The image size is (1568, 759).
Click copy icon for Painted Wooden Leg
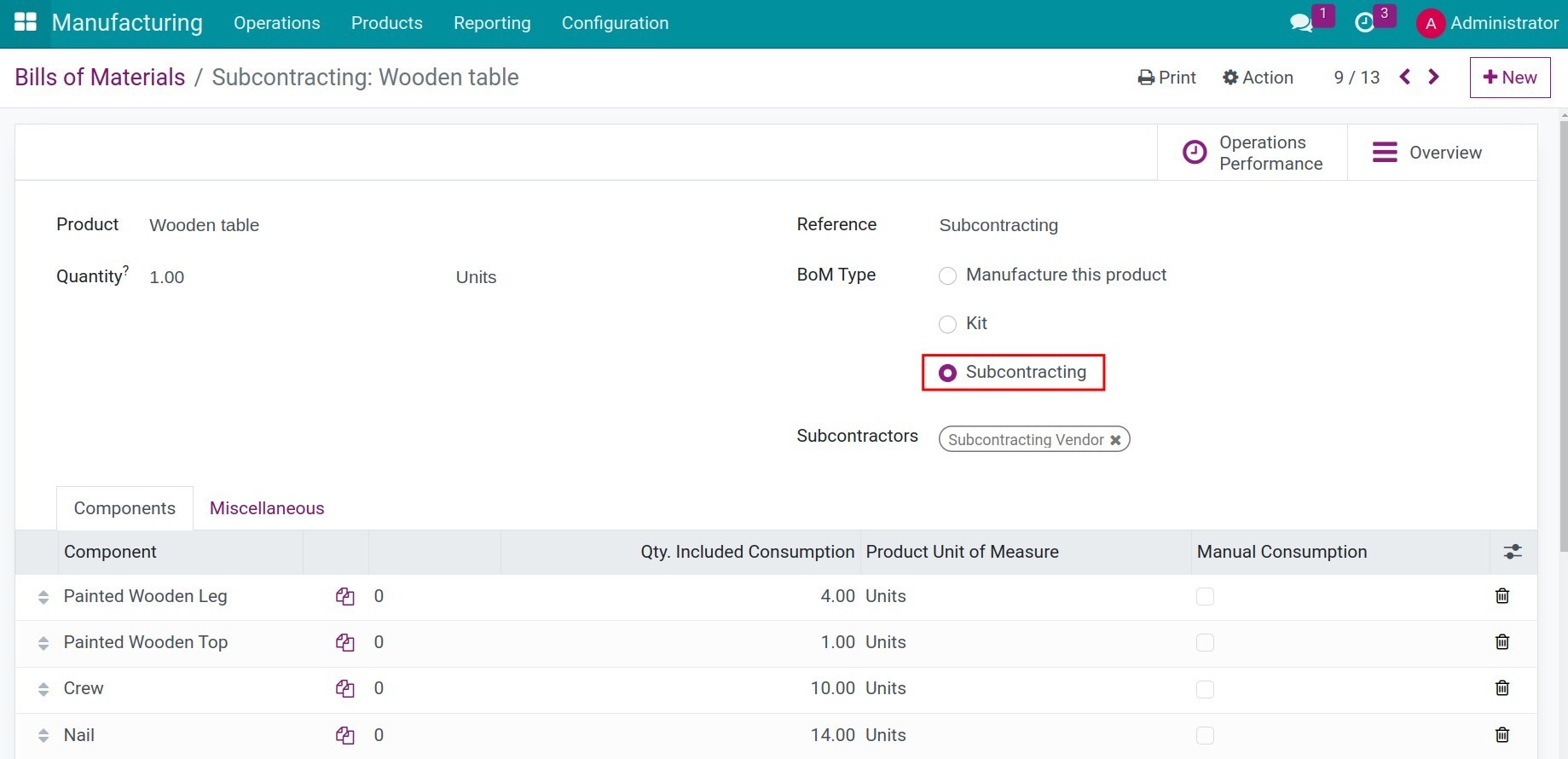point(344,597)
